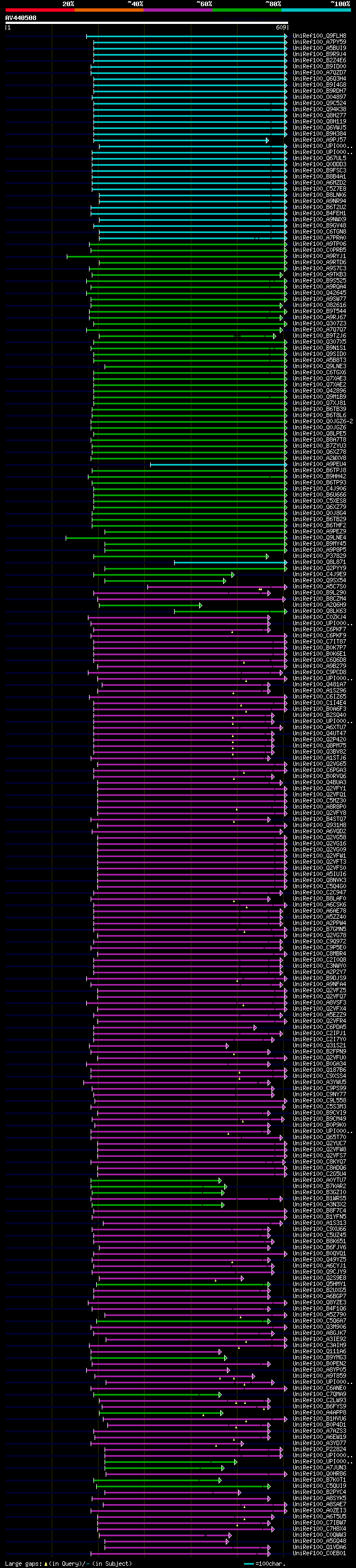Select hit UniRef100_B6T2U2

point(319,207)
